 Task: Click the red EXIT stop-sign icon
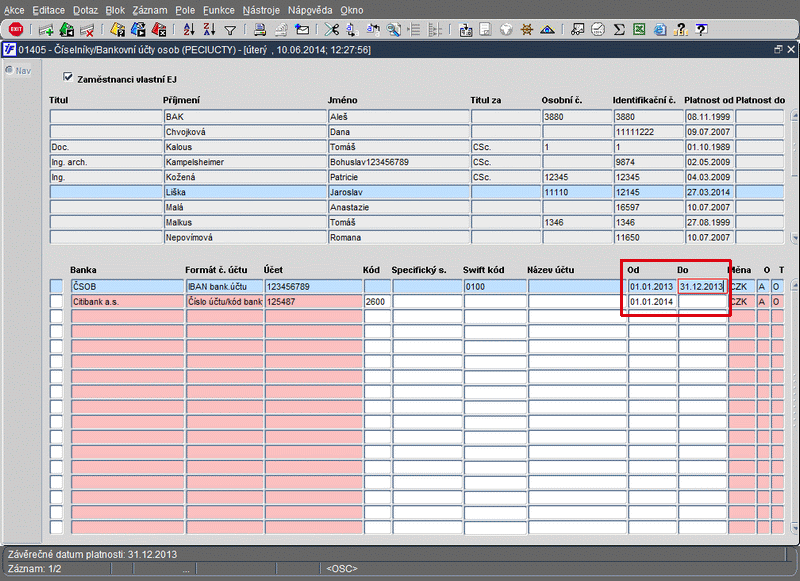tap(16, 30)
